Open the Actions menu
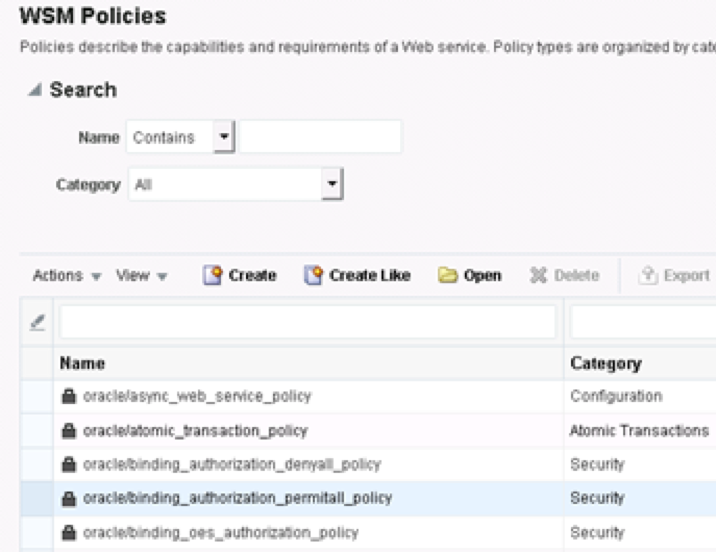The height and width of the screenshot is (552, 716). coord(67,276)
